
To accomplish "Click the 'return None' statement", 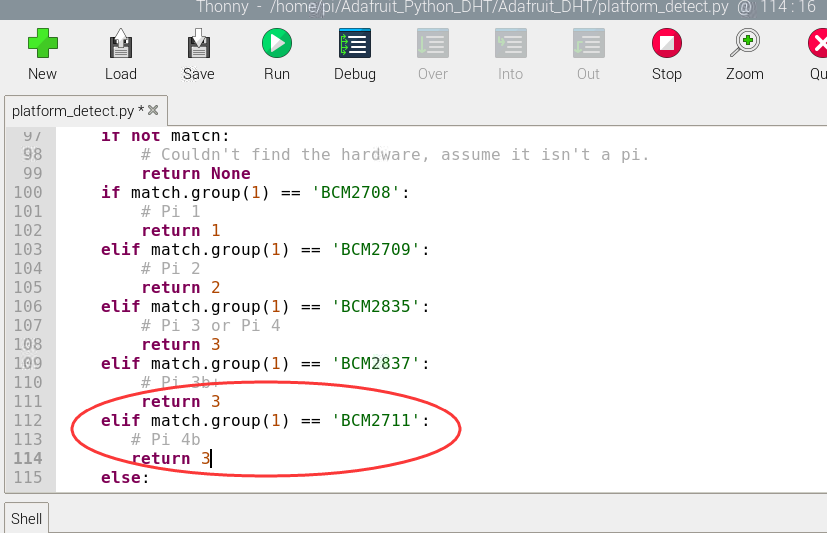I will click(196, 173).
